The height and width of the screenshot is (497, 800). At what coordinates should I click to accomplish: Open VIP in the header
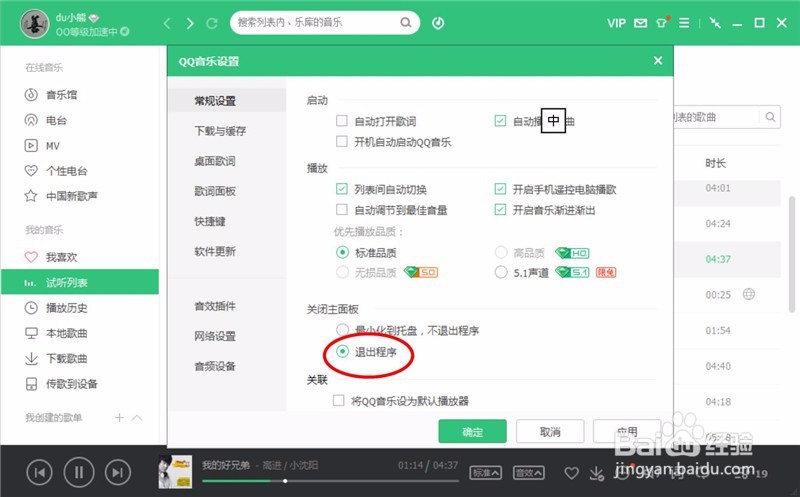coord(616,23)
